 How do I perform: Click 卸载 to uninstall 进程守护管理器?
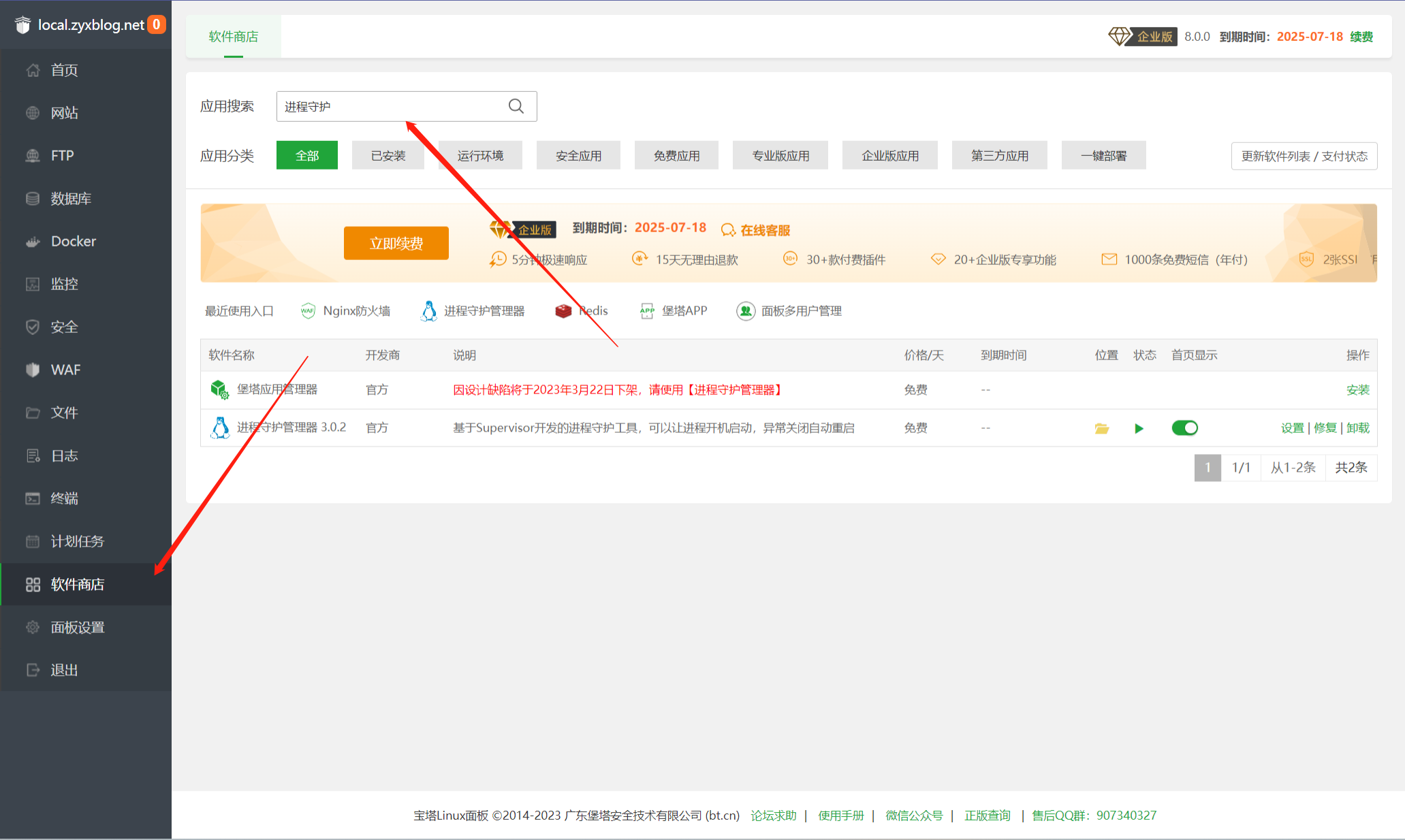[1357, 427]
